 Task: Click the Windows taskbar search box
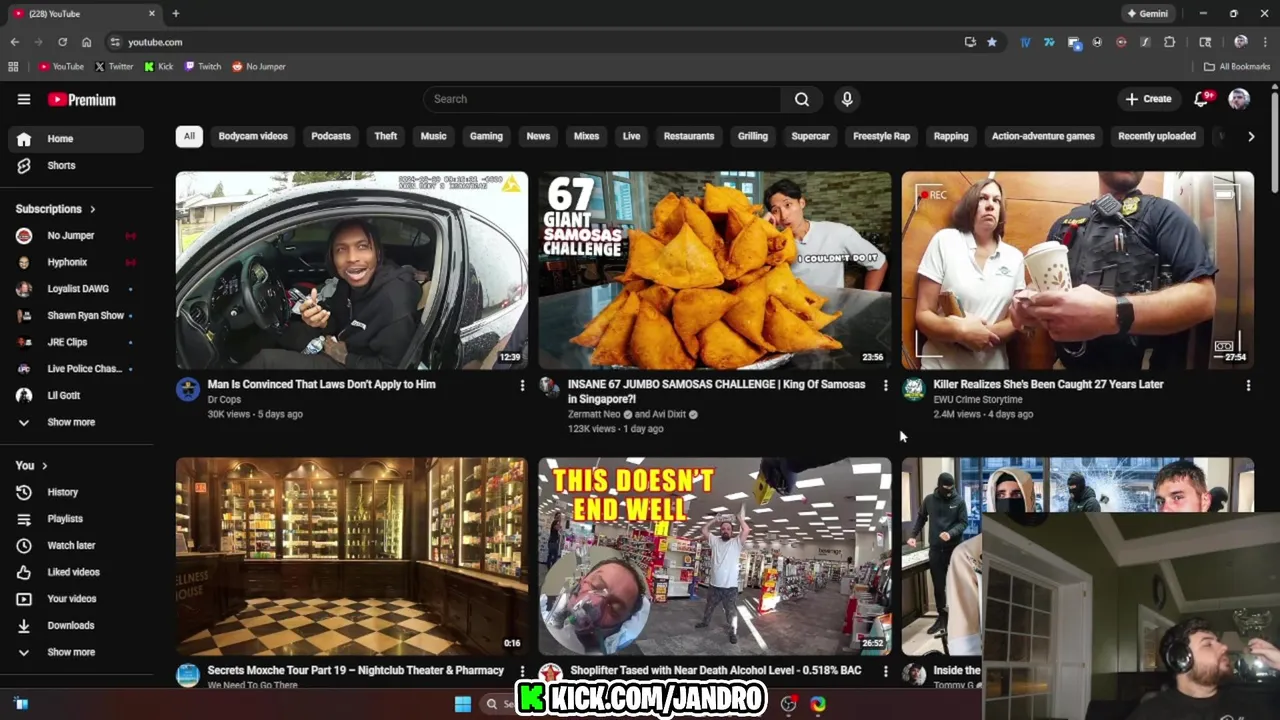tap(498, 704)
